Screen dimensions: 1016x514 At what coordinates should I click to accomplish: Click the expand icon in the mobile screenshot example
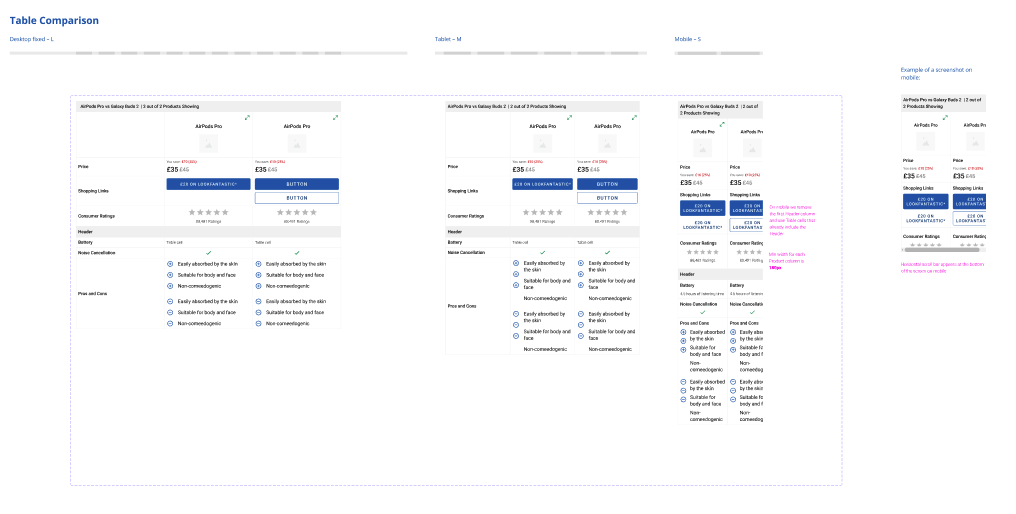pyautogui.click(x=945, y=117)
